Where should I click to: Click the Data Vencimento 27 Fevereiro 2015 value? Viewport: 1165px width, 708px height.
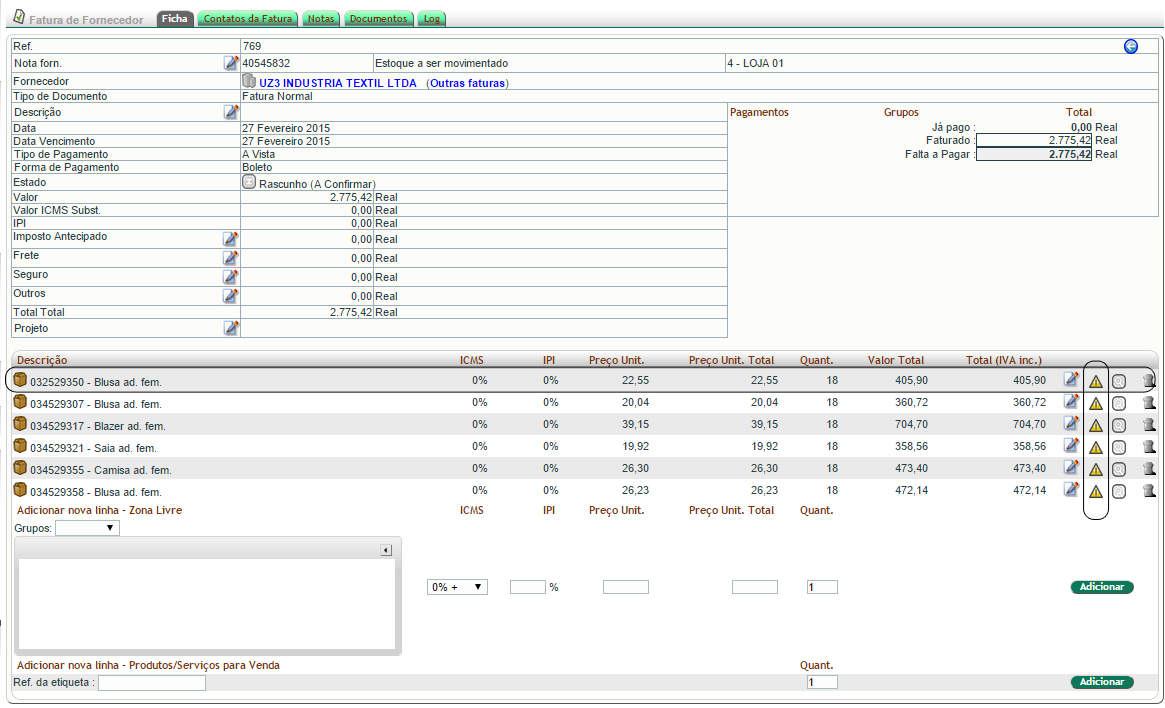[x=286, y=141]
